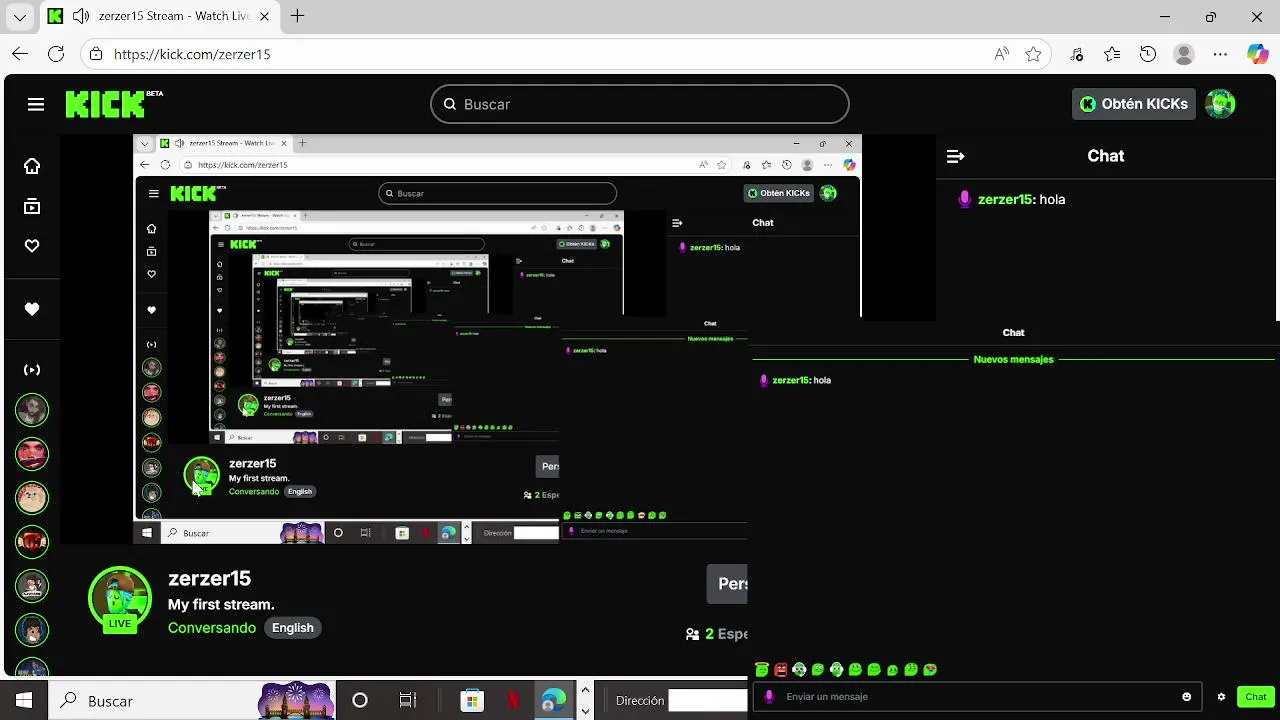The image size is (1280, 720).
Task: Open the zerzer15 channel name below video
Action: (209, 578)
